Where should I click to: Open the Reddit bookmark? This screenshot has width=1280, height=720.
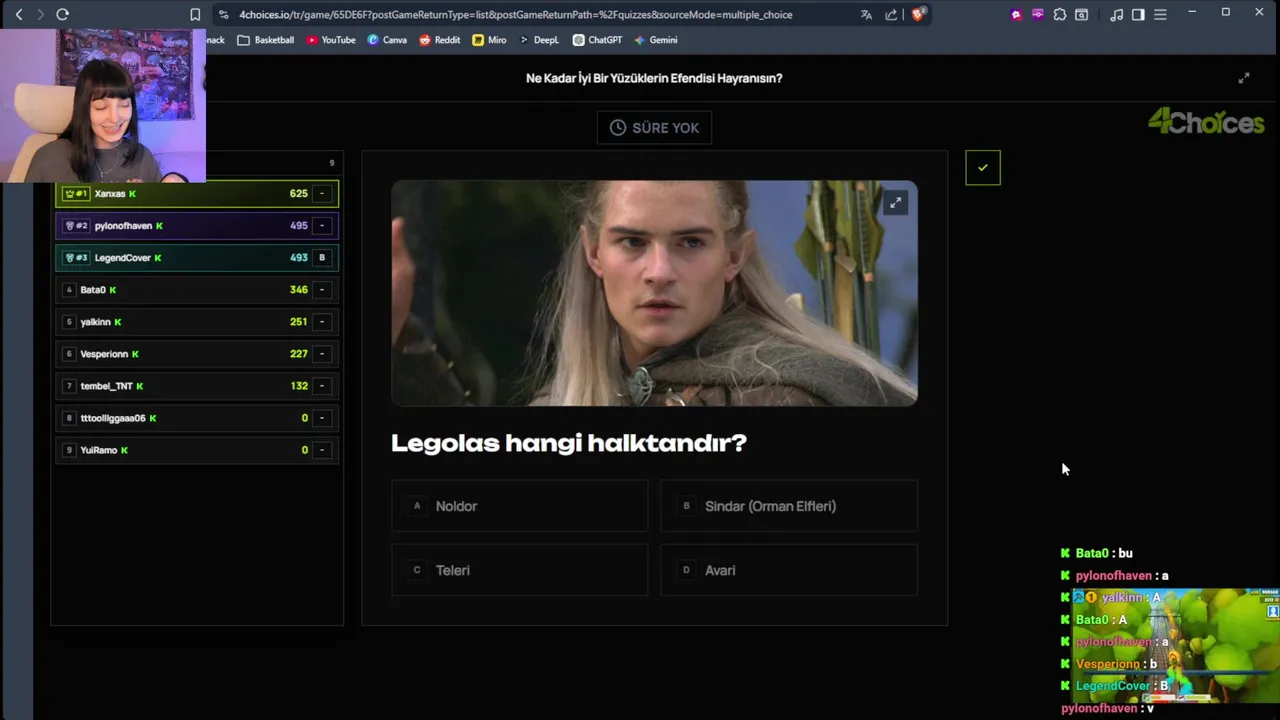point(440,40)
